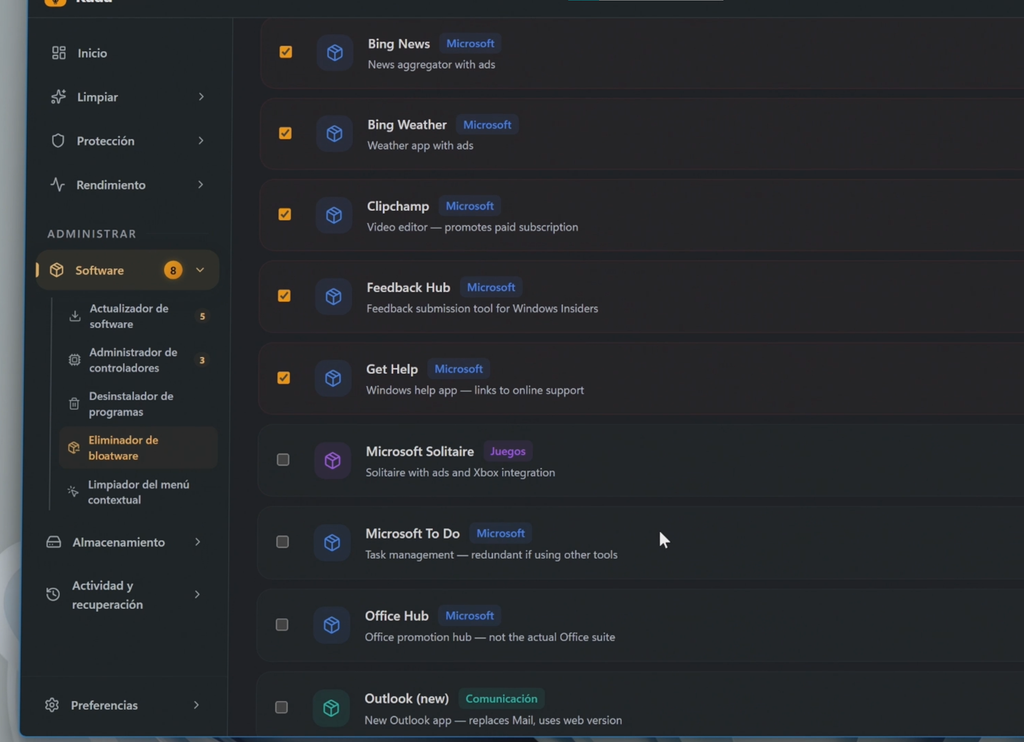Click the Administrador de controladores chip icon
The height and width of the screenshot is (742, 1024).
(74, 360)
